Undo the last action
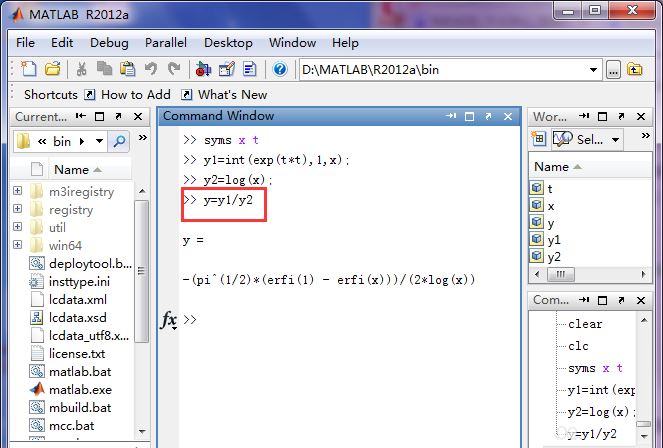Image resolution: width=663 pixels, height=448 pixels. 151,69
